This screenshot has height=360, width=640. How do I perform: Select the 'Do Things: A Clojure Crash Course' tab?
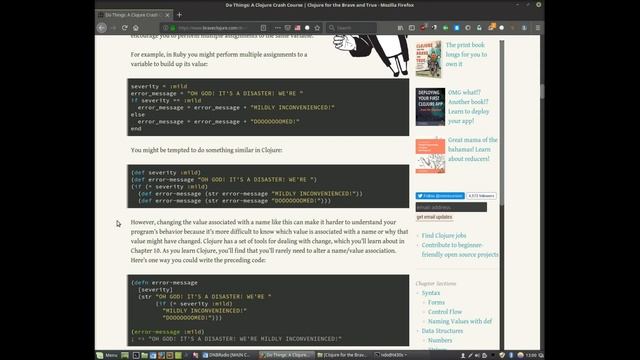134,15
